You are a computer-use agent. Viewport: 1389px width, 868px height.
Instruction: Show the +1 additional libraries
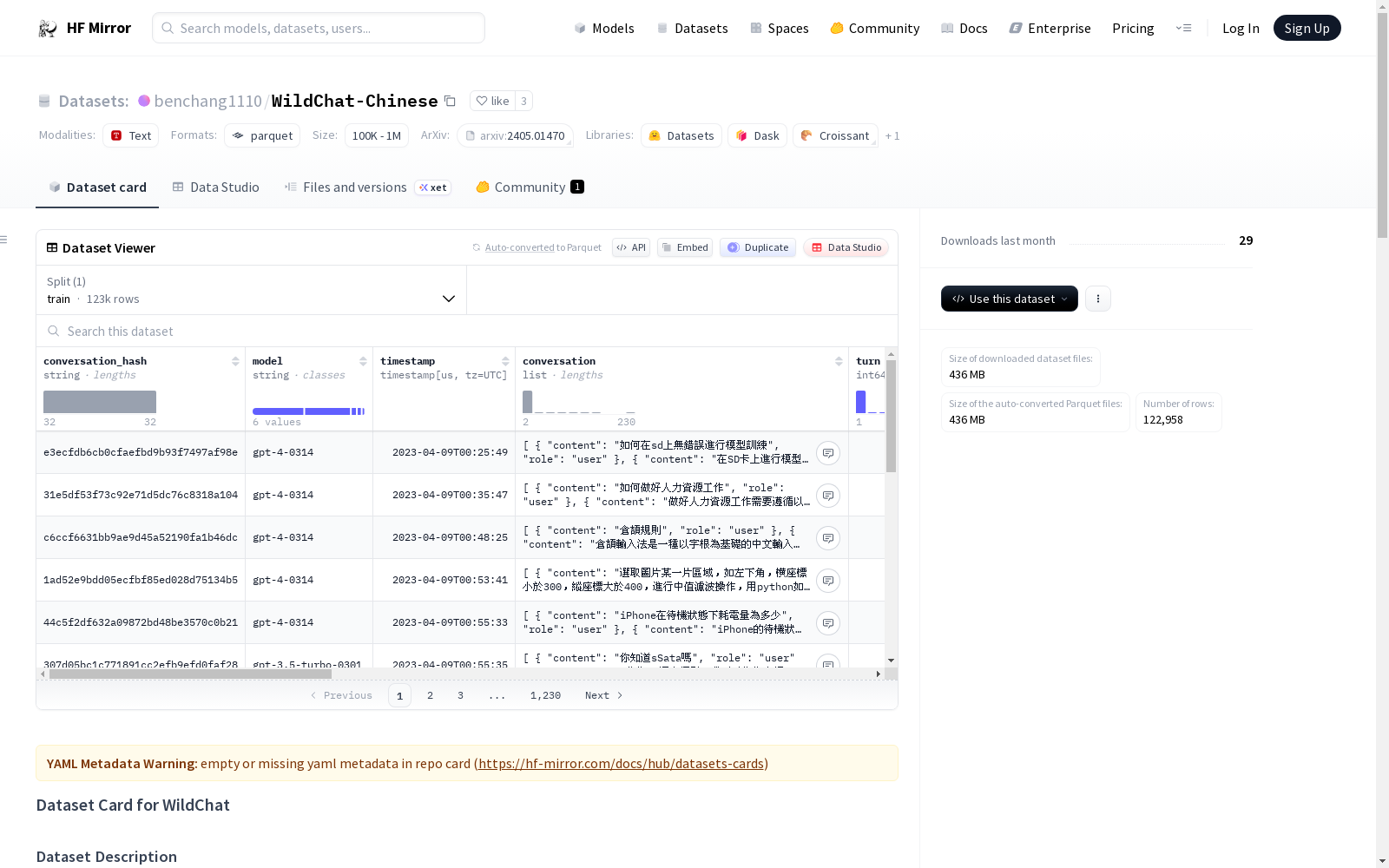(892, 136)
